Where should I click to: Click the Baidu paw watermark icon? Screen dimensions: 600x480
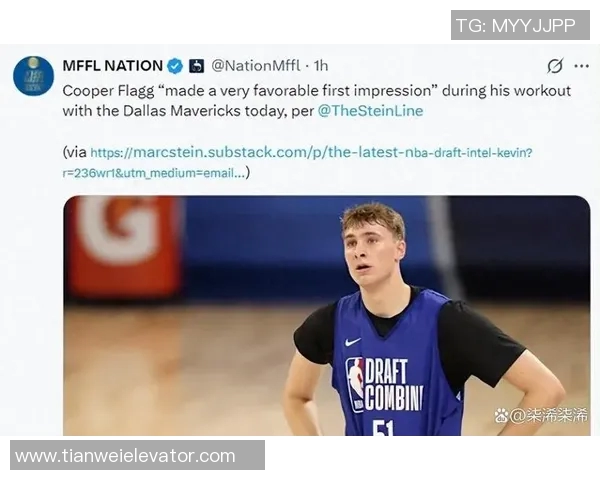501,415
